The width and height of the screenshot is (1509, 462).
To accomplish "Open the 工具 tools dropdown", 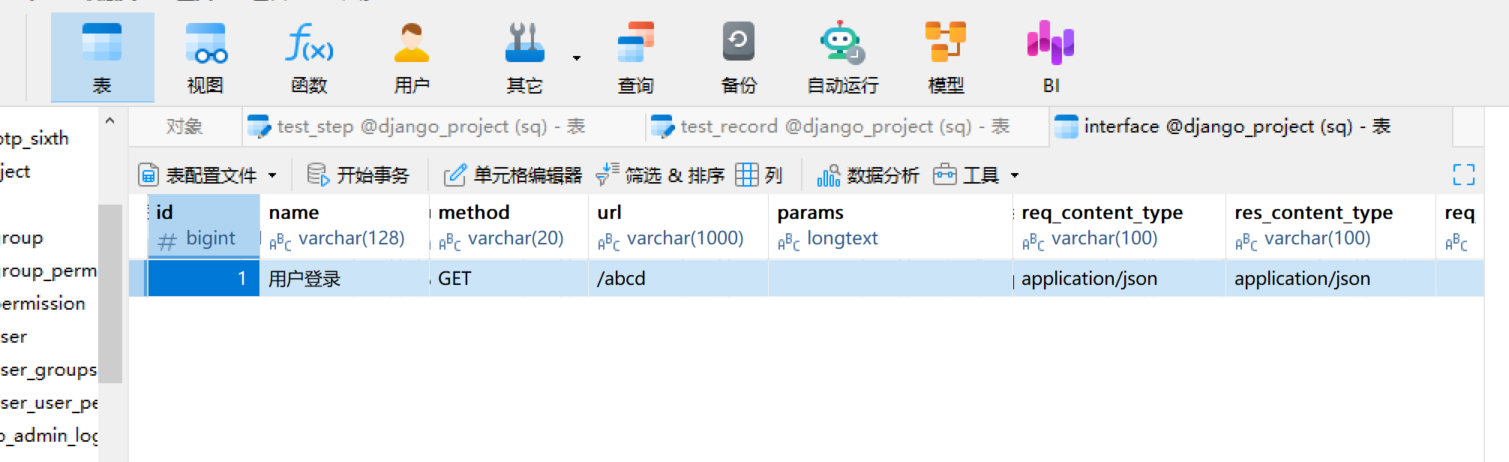I will pos(976,176).
